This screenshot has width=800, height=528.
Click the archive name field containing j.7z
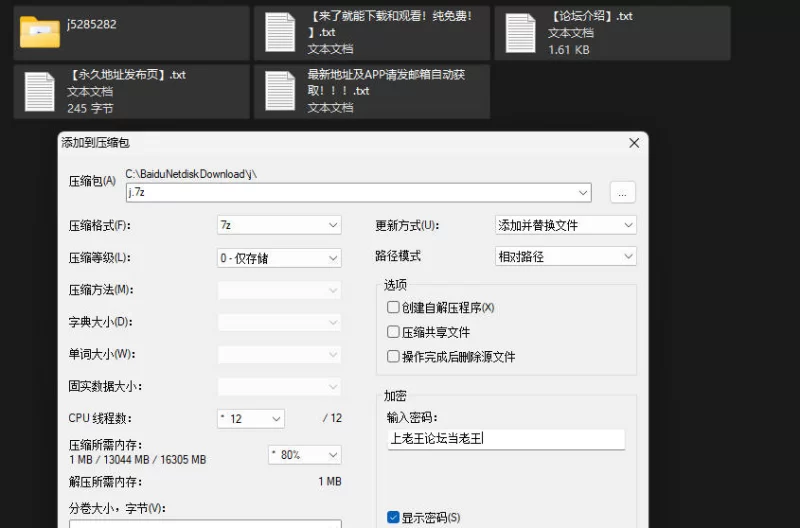(359, 192)
